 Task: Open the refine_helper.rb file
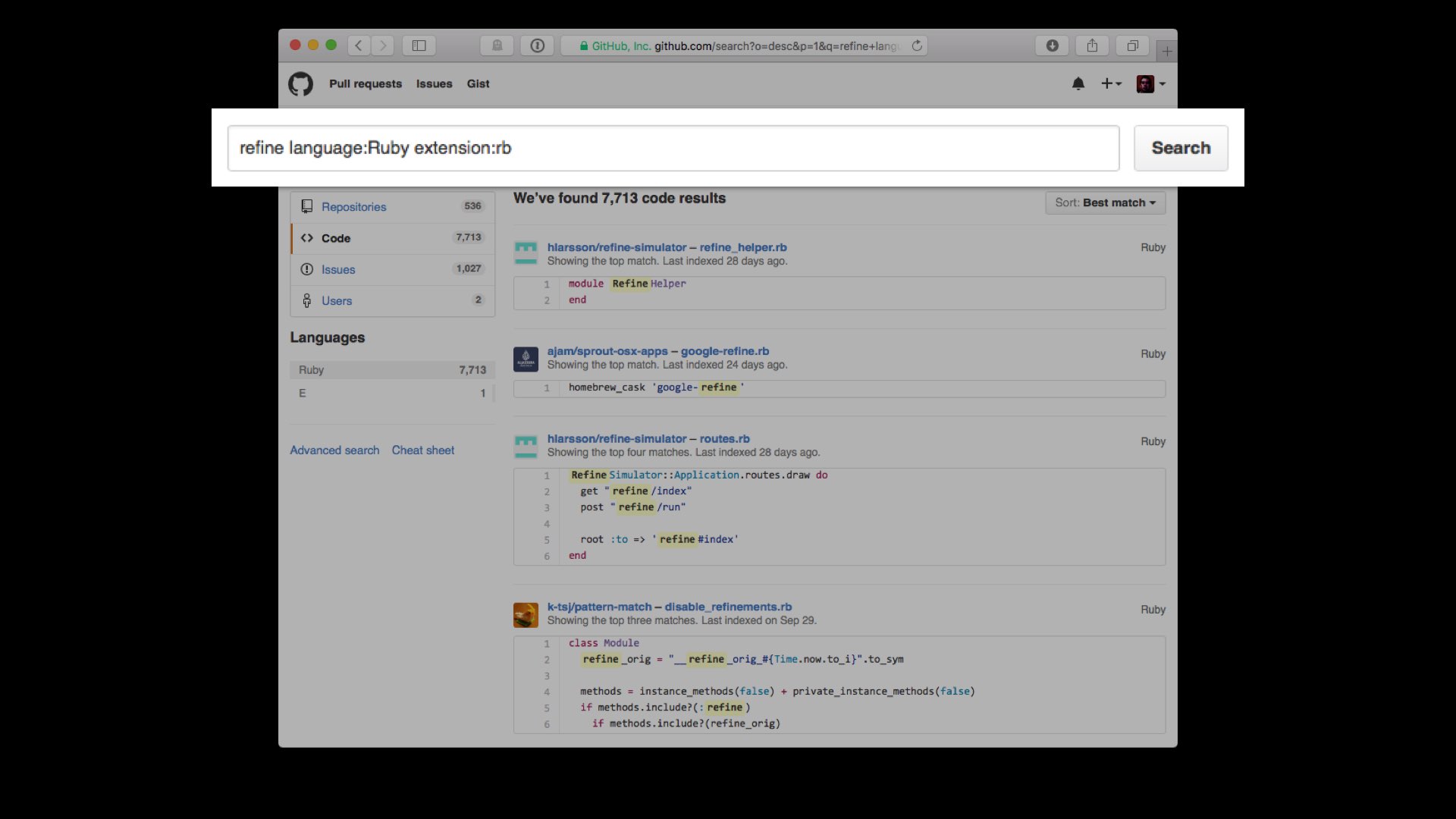point(743,247)
